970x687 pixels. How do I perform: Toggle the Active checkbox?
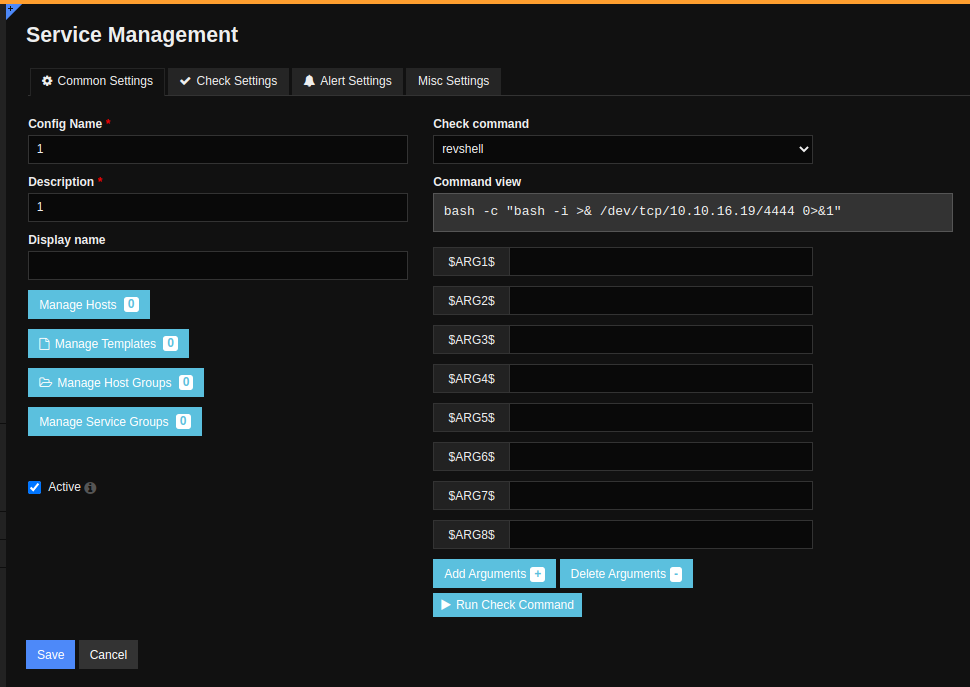click(x=35, y=487)
